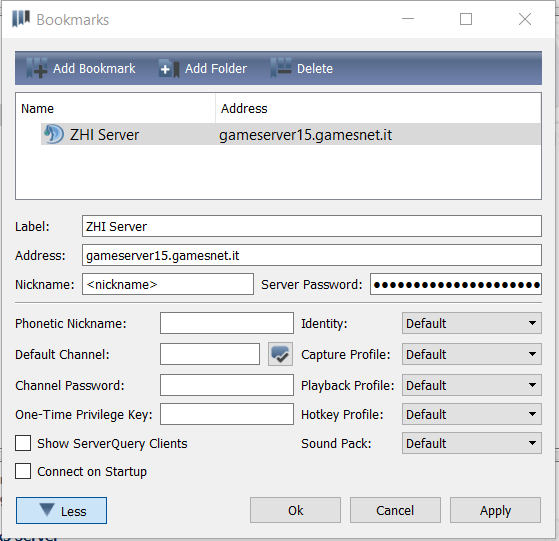Open the Playback Profile dropdown
The image size is (559, 541).
[472, 385]
